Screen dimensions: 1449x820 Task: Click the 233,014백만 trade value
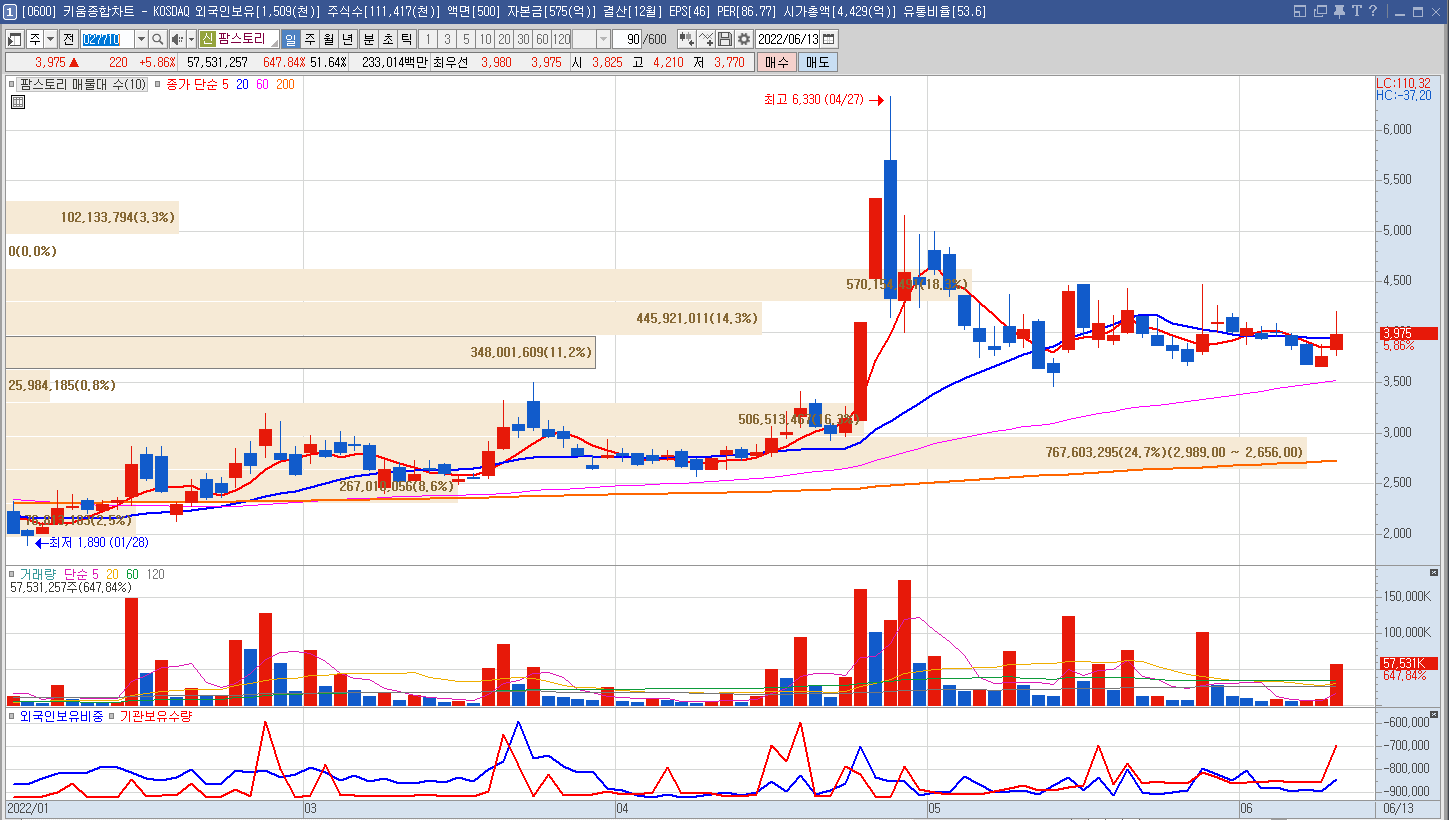click(395, 62)
